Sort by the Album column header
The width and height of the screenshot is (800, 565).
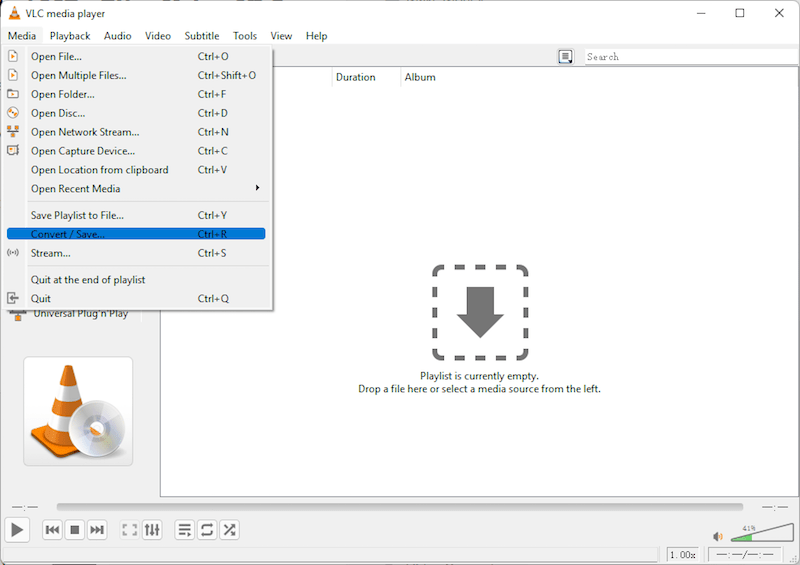coord(420,77)
